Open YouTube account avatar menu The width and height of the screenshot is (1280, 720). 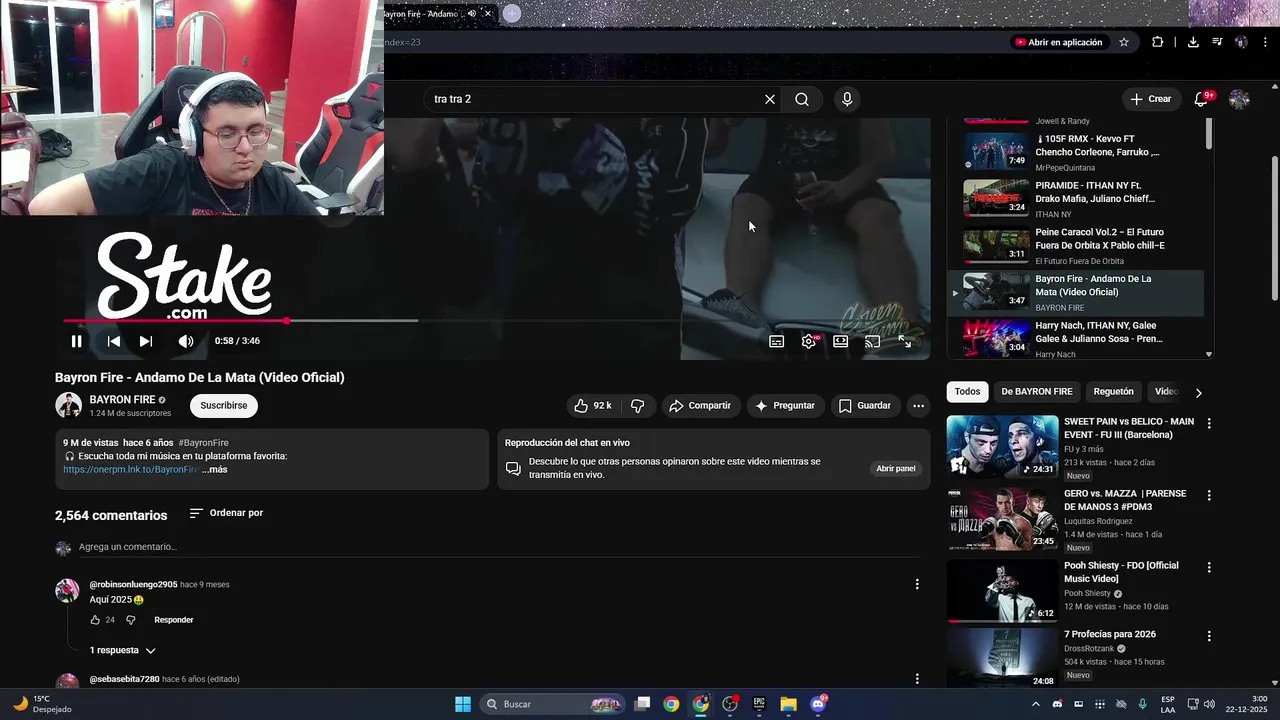1239,99
